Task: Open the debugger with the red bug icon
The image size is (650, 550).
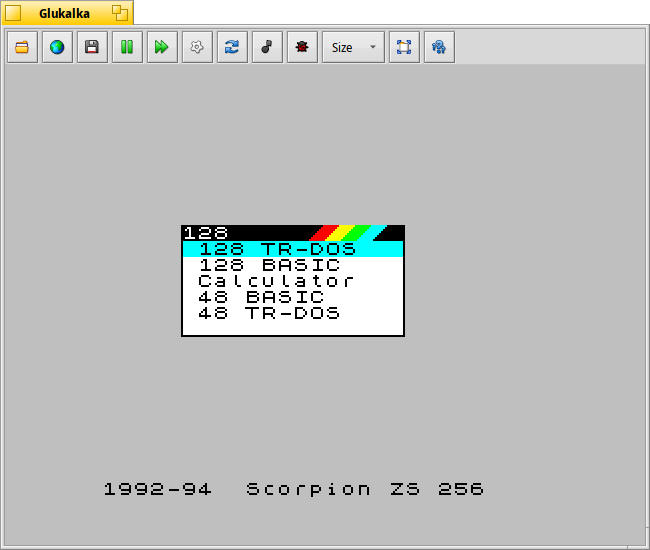Action: pyautogui.click(x=302, y=47)
